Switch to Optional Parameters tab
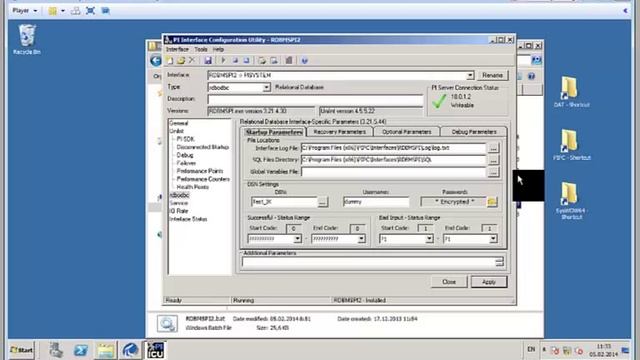 click(x=407, y=132)
